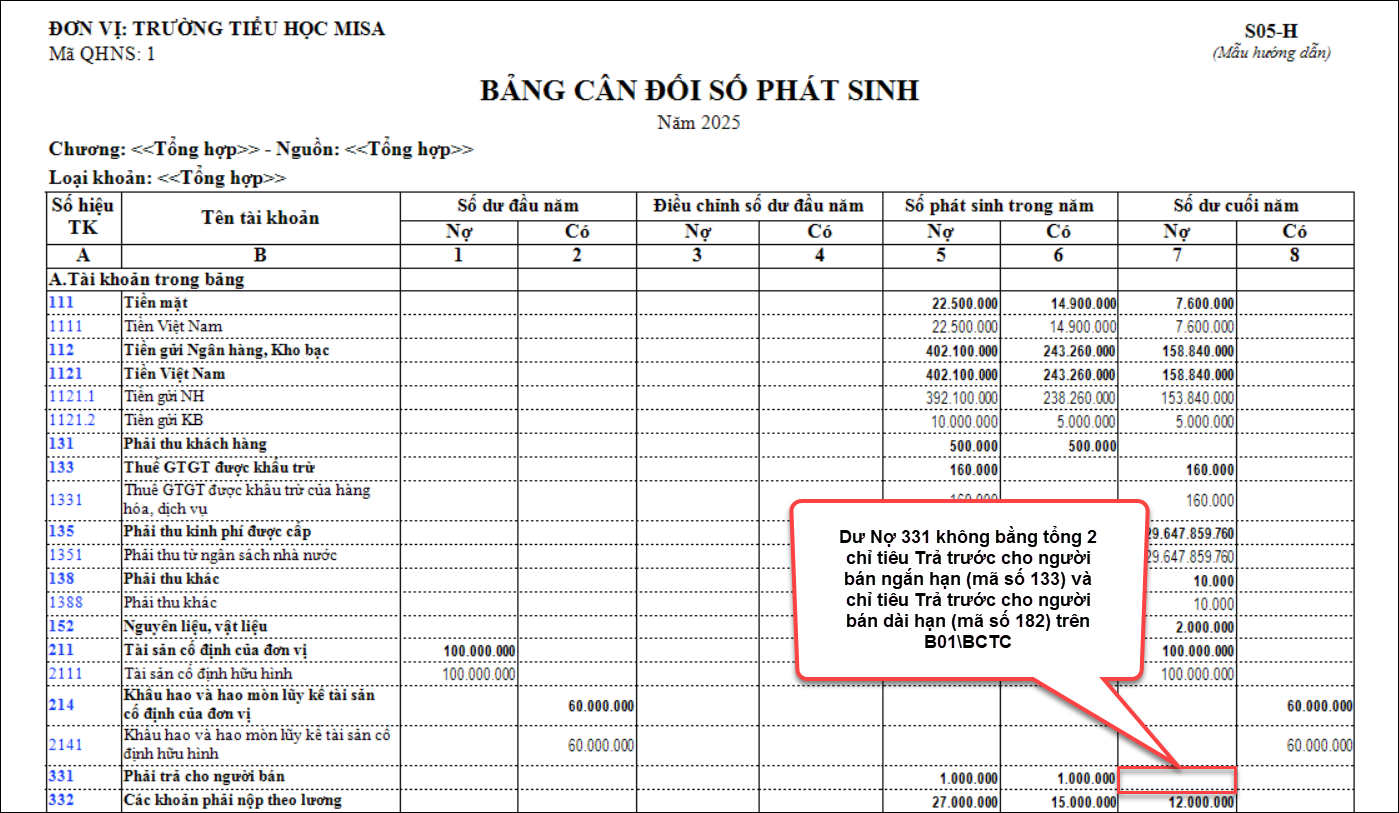The image size is (1399, 813).
Task: Click account 131 Phải thu khách hàng
Action: 61,444
